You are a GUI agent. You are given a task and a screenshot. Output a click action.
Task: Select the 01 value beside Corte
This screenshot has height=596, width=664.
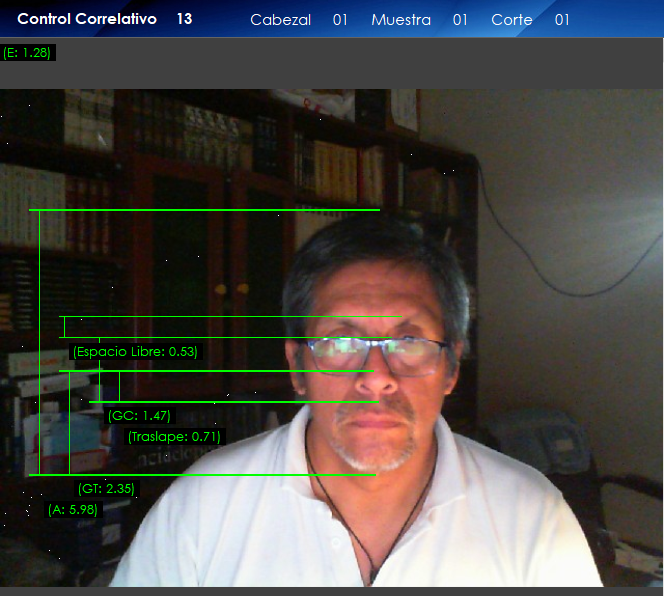tap(562, 20)
